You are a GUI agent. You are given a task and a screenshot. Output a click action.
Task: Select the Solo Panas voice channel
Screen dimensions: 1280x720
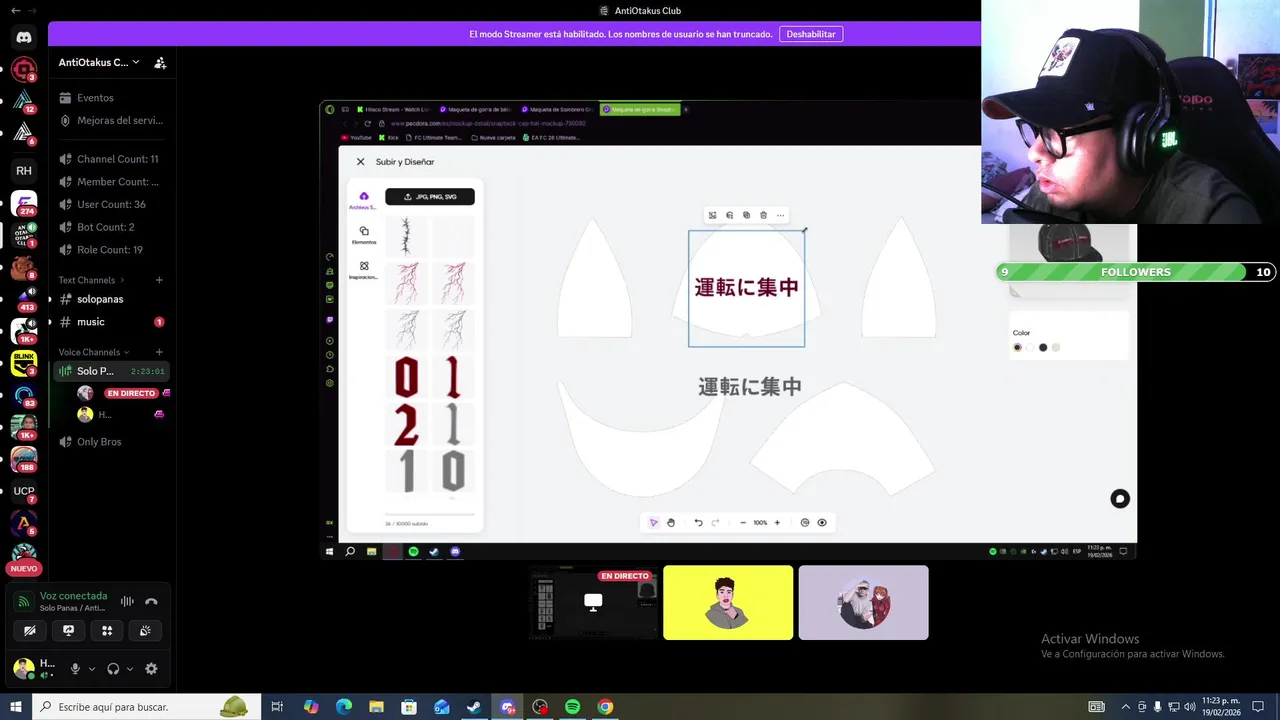[x=112, y=371]
